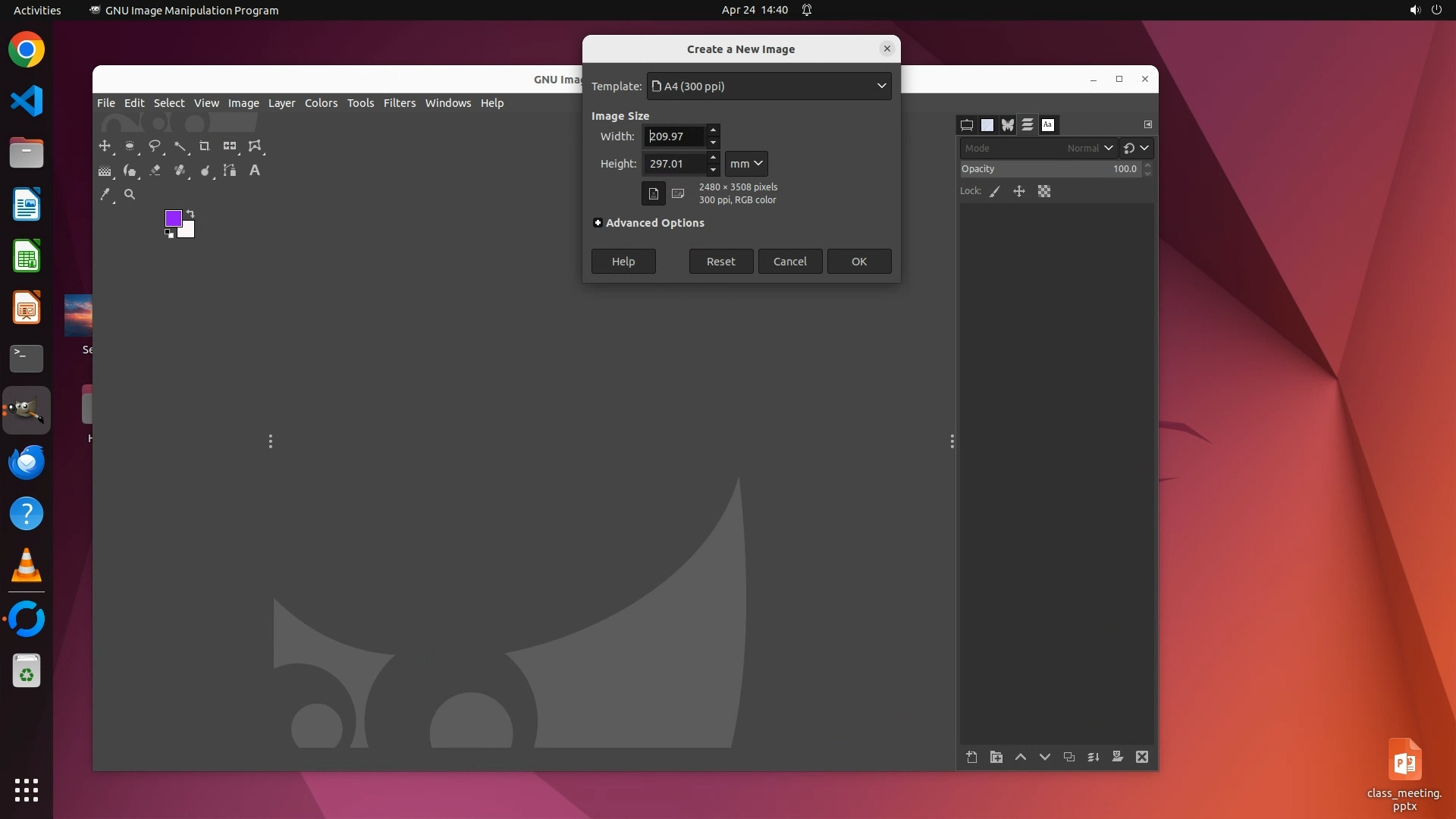Open the mm units dropdown
This screenshot has width=1456, height=819.
click(746, 164)
